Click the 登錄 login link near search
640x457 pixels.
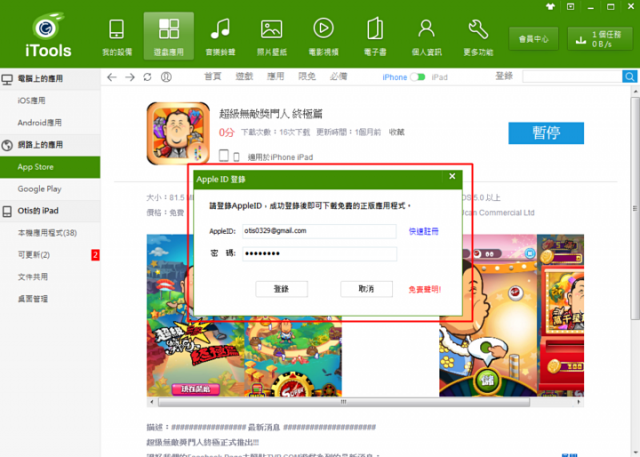pyautogui.click(x=504, y=76)
